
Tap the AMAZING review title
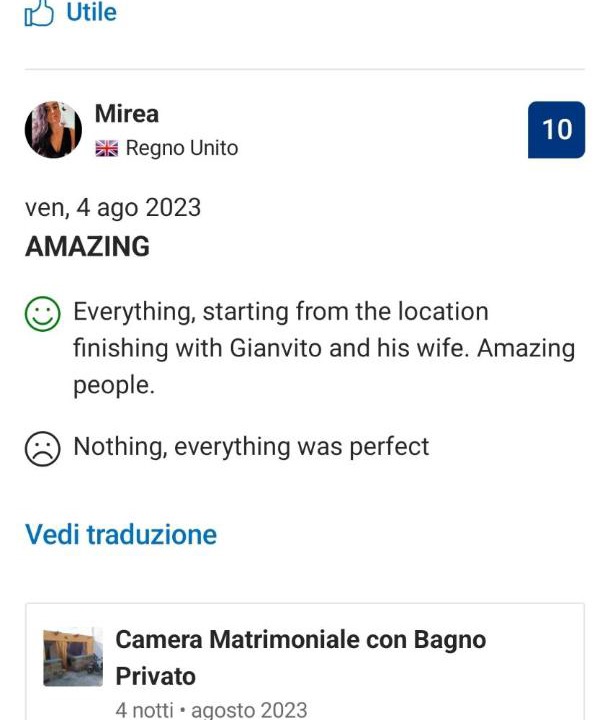(x=88, y=246)
